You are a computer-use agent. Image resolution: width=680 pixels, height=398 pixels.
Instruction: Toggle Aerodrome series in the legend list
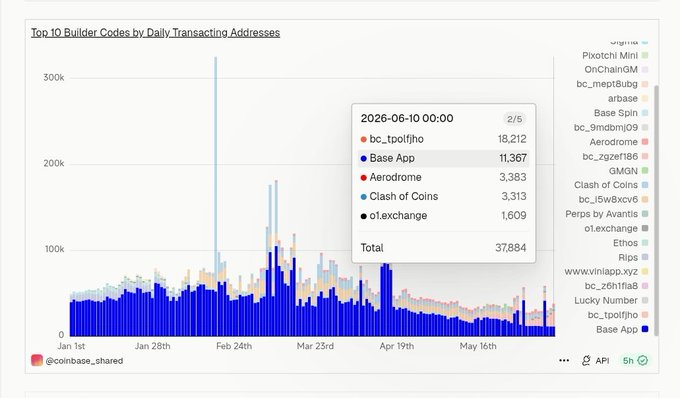tap(618, 142)
